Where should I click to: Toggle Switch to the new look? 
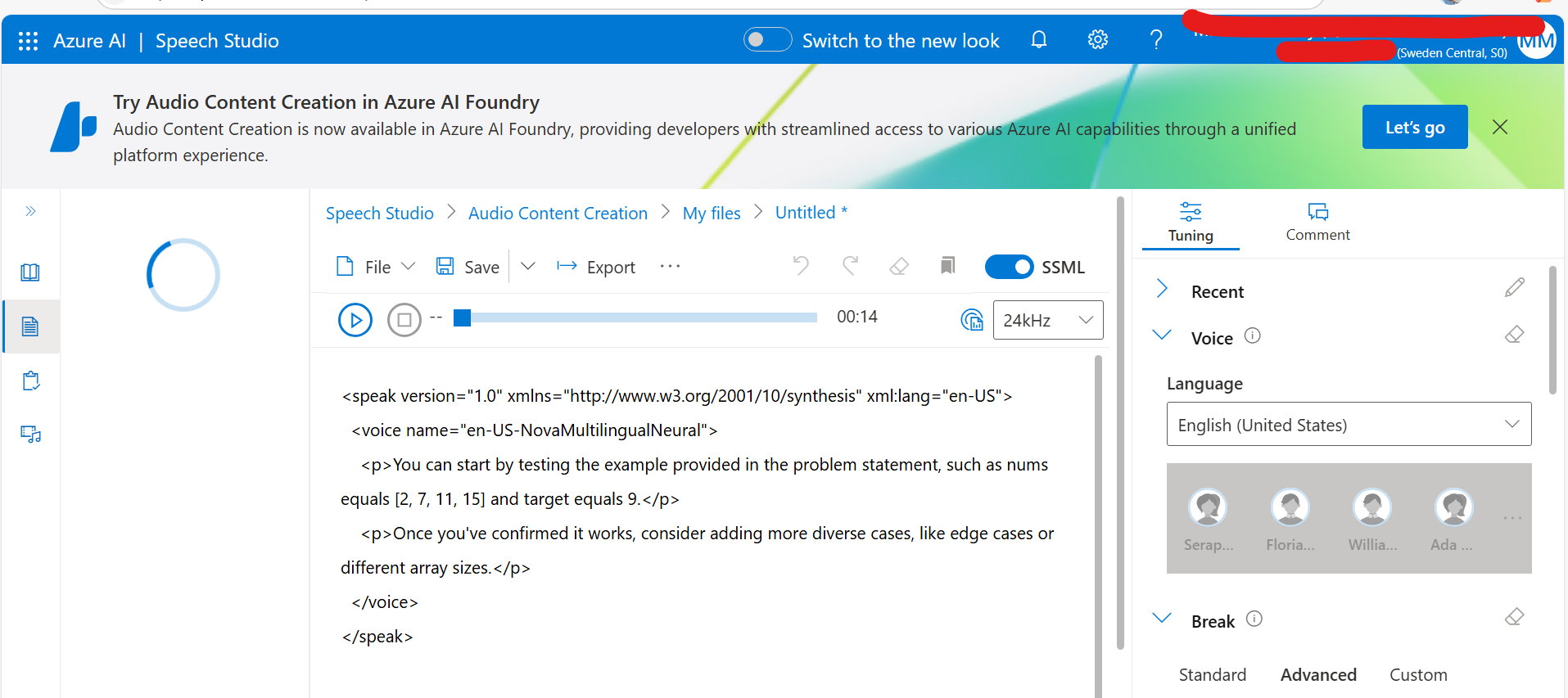(767, 39)
